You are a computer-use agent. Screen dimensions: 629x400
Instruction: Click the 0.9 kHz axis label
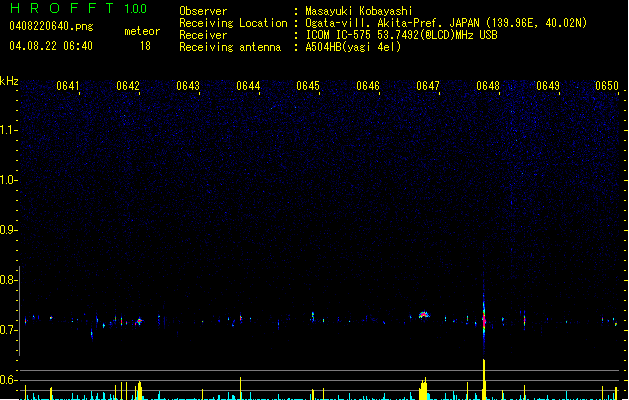coord(8,230)
